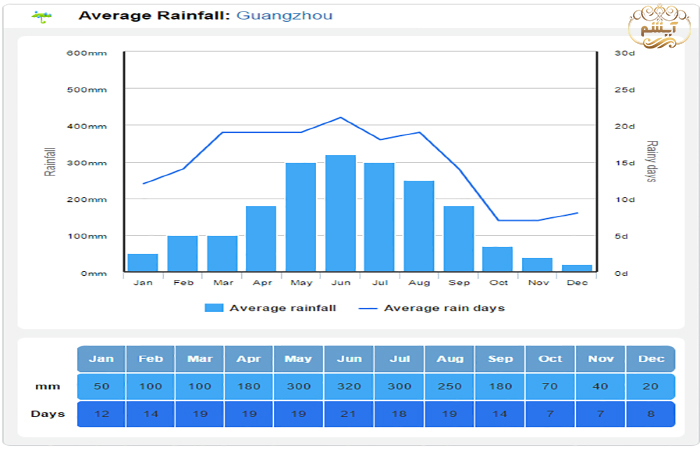The width and height of the screenshot is (700, 450).
Task: Click the weather icon beside the Average Rainfall title
Action: [41, 16]
